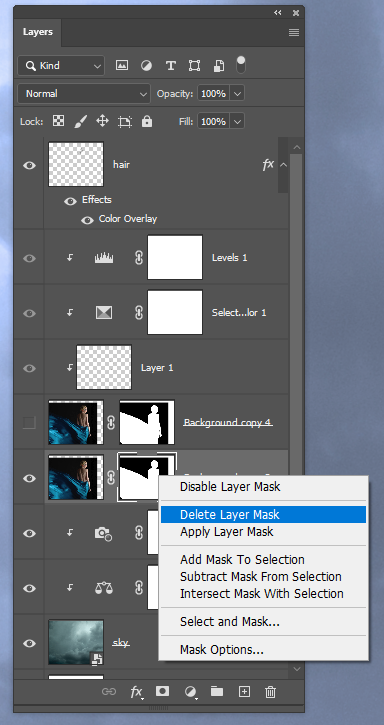Collapse the panel with double arrows
384x725 pixels.
(x=278, y=12)
